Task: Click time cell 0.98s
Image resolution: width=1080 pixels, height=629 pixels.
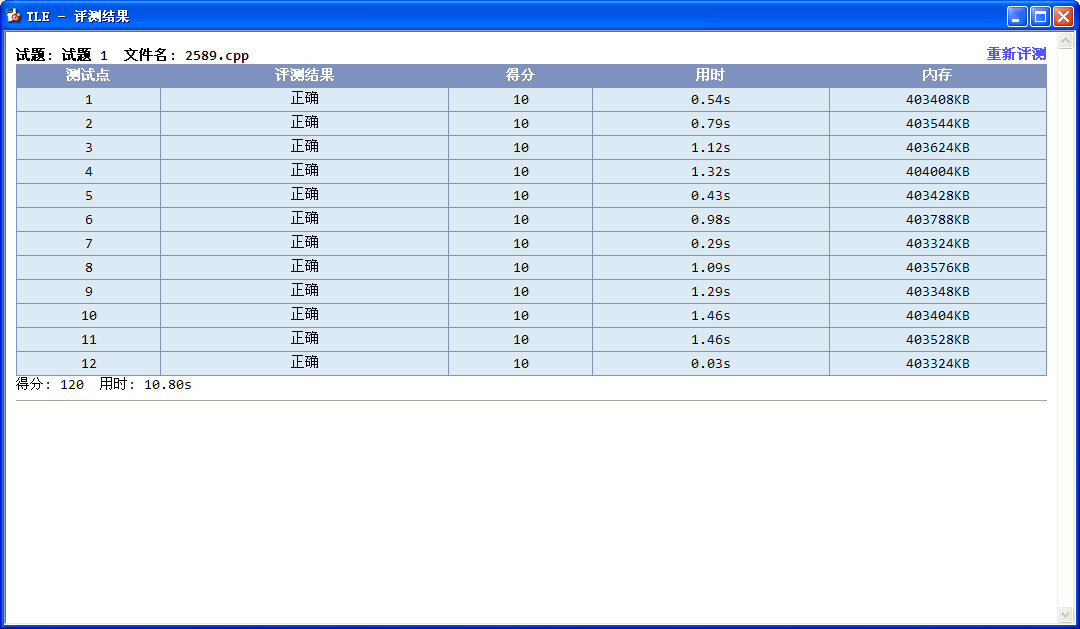Action: [x=711, y=220]
